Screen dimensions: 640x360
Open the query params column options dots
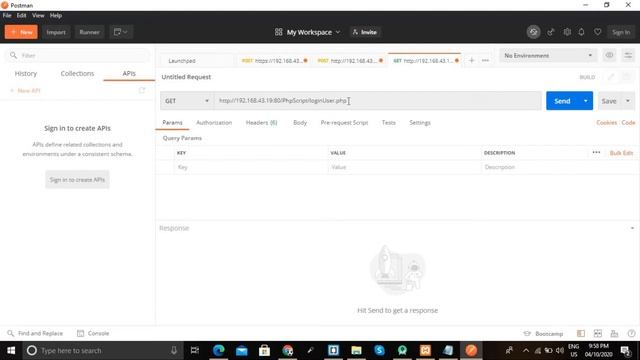click(596, 152)
